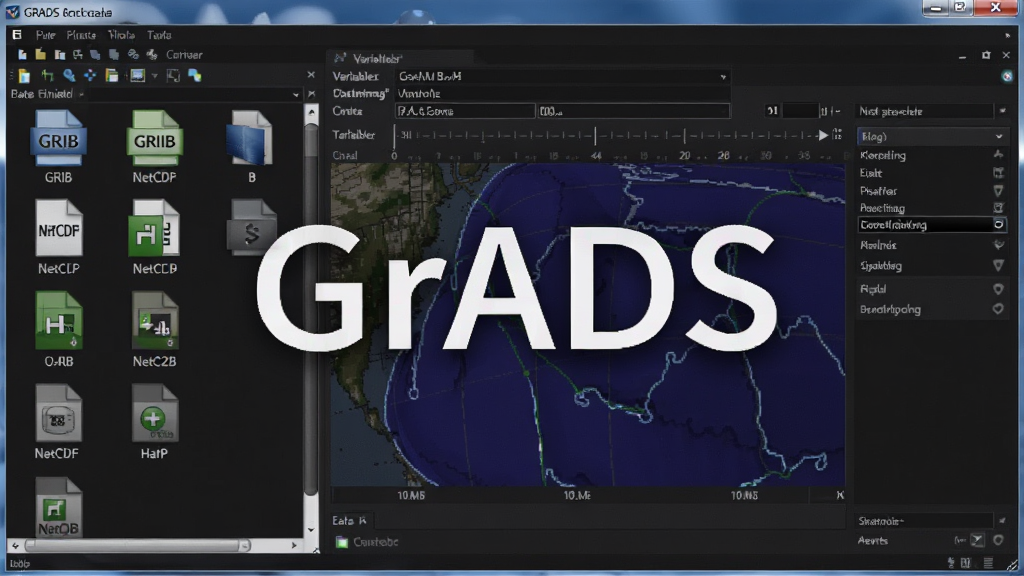Click the blue overlapping squares toolbar icon
This screenshot has height=576, width=1024.
pyautogui.click(x=195, y=76)
